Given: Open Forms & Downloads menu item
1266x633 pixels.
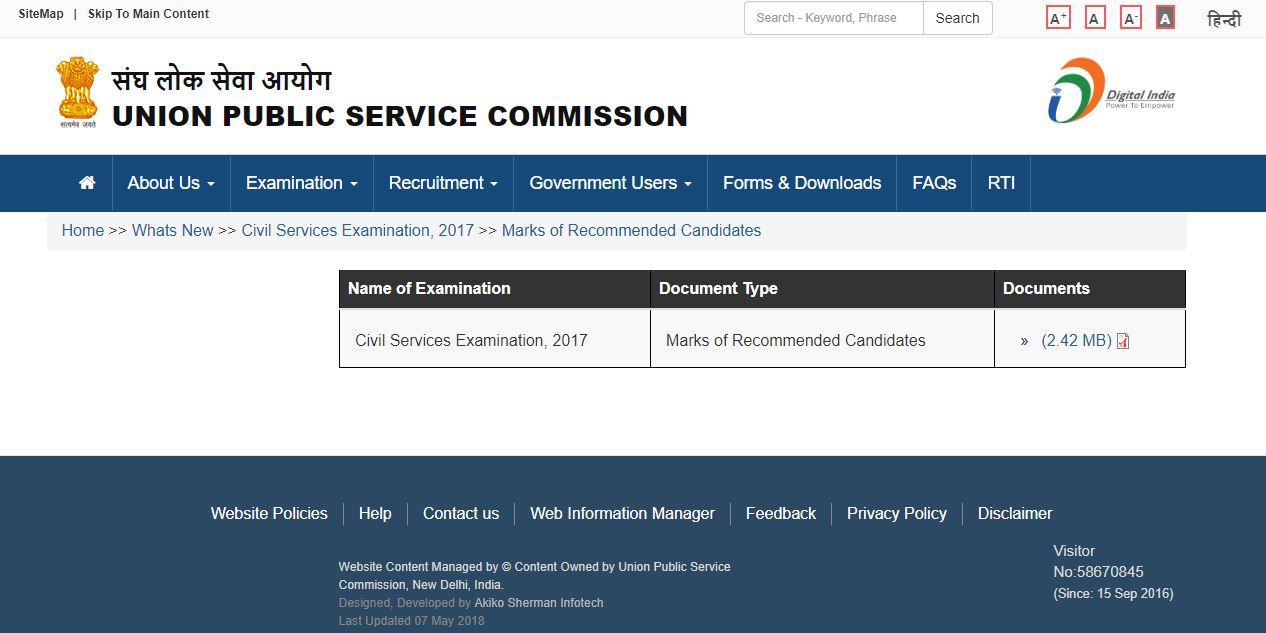Looking at the screenshot, I should (802, 183).
